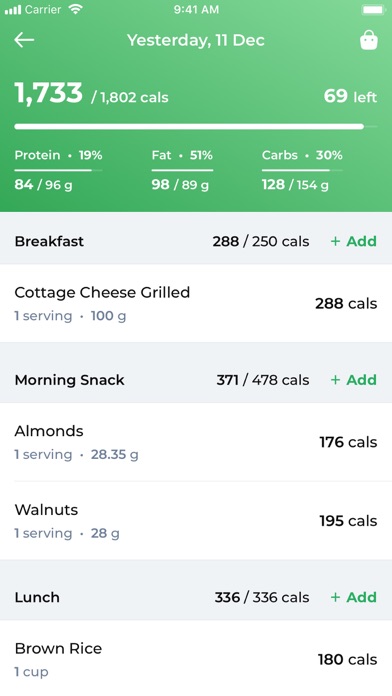The width and height of the screenshot is (392, 696).
Task: Add food to Morning Snack
Action: [353, 380]
